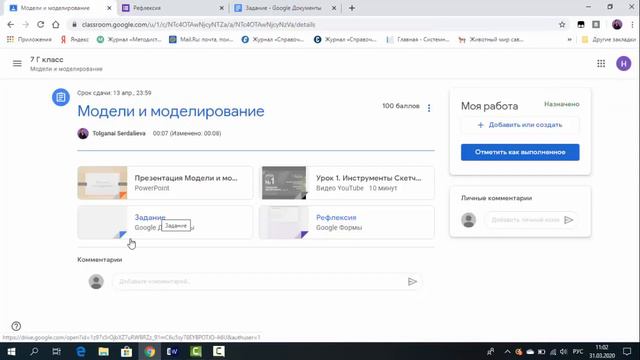Expand the bookmarks overflow chevron
Image resolution: width=640 pixels, height=360 pixels.
(x=569, y=40)
